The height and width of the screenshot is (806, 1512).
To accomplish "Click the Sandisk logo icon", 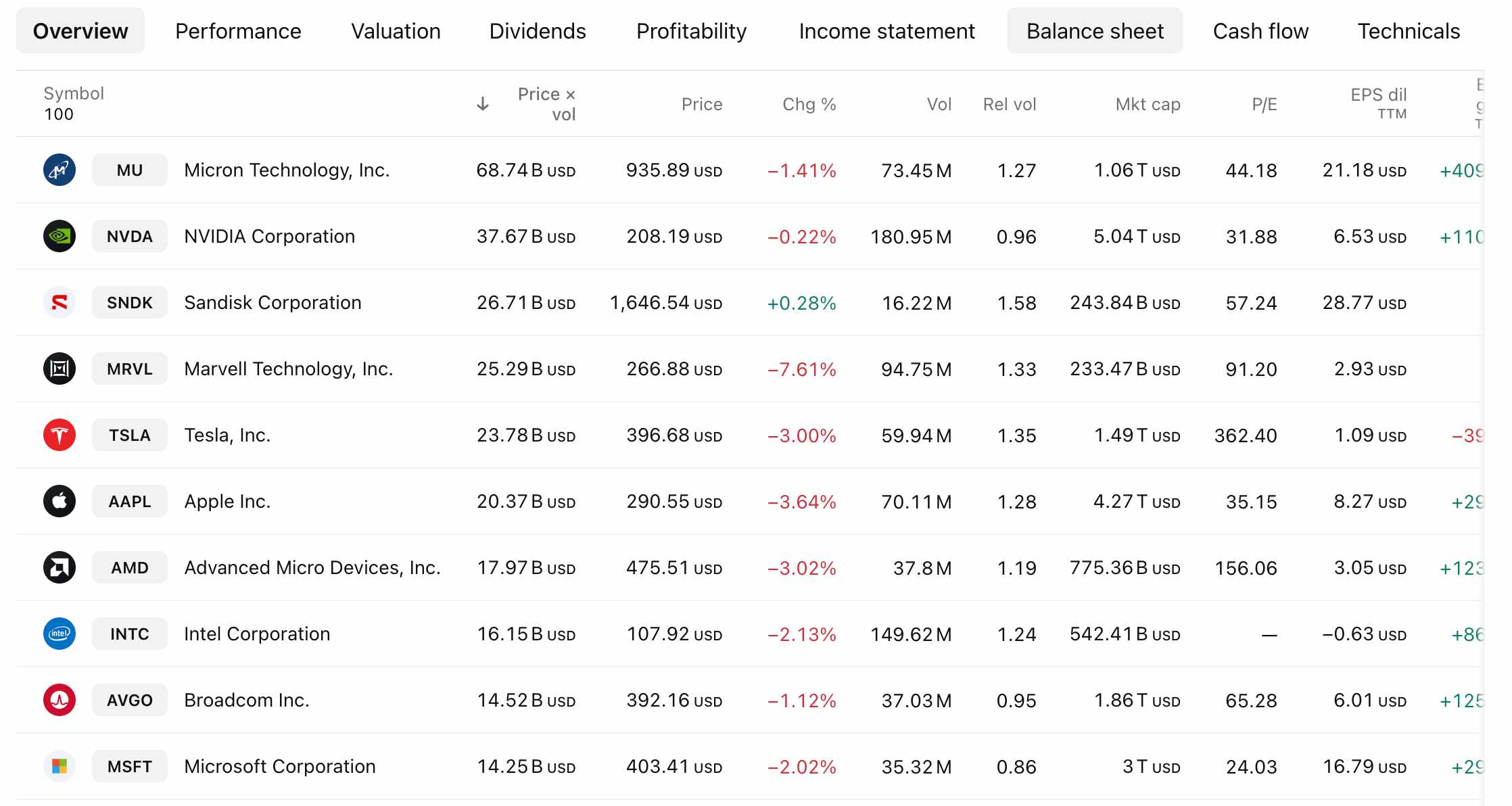I will tap(60, 302).
